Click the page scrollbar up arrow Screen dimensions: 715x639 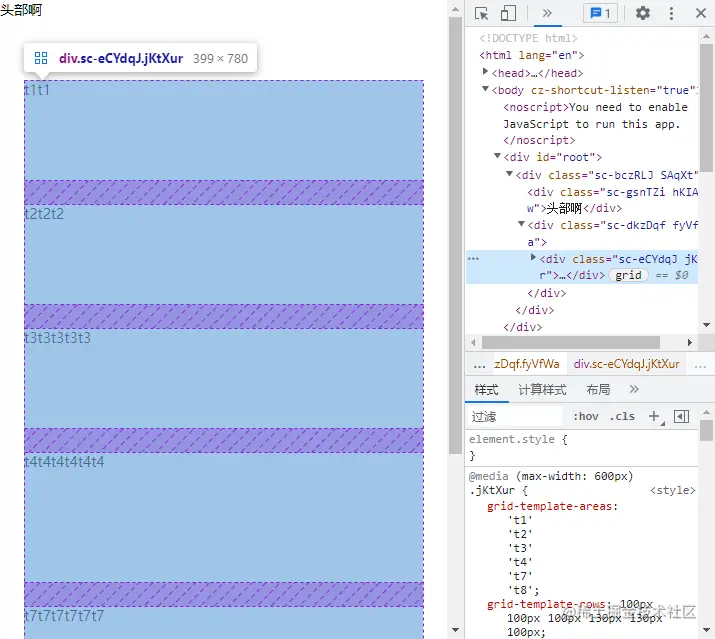coord(455,9)
